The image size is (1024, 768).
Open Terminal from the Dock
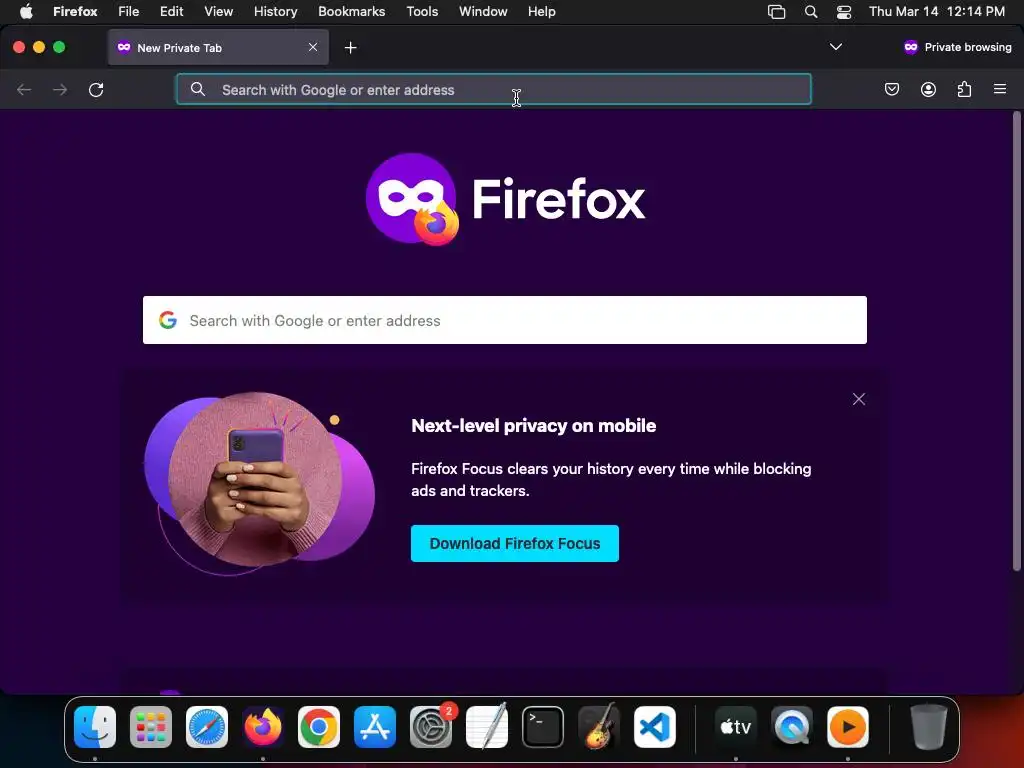[x=543, y=727]
